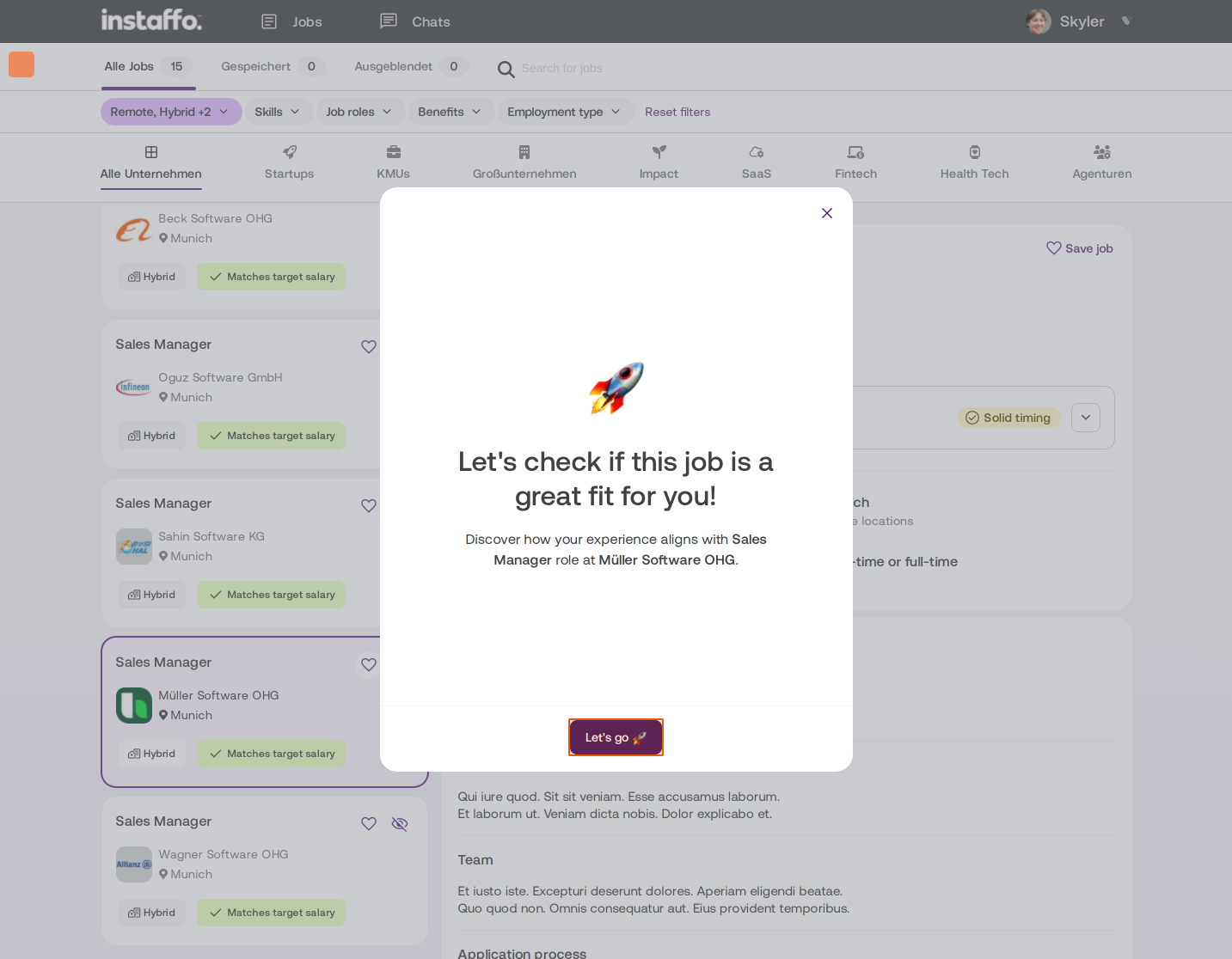Filter by Impact category
The image size is (1232, 959).
click(x=659, y=163)
